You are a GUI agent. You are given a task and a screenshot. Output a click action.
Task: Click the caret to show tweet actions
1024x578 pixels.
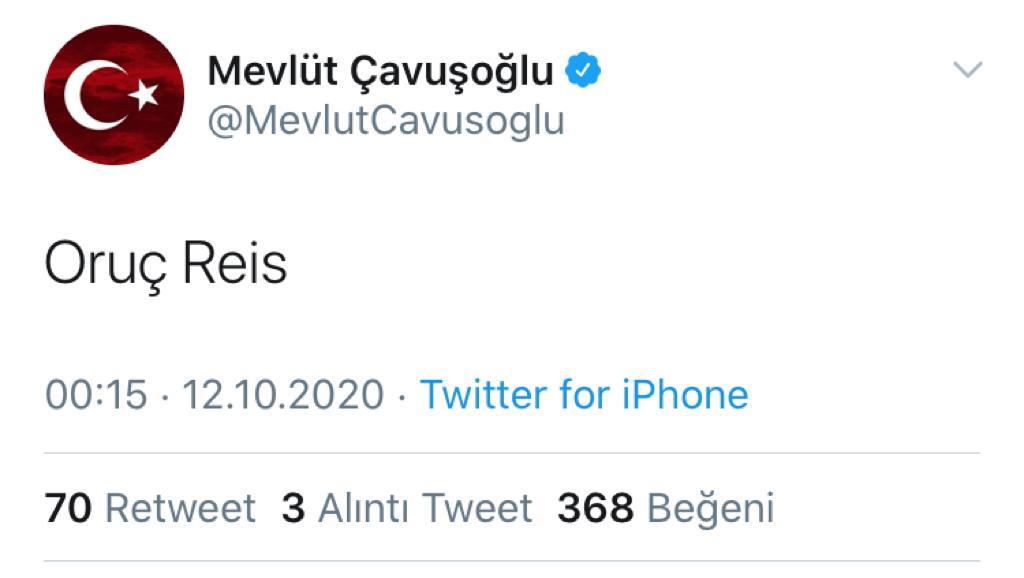pyautogui.click(x=966, y=68)
